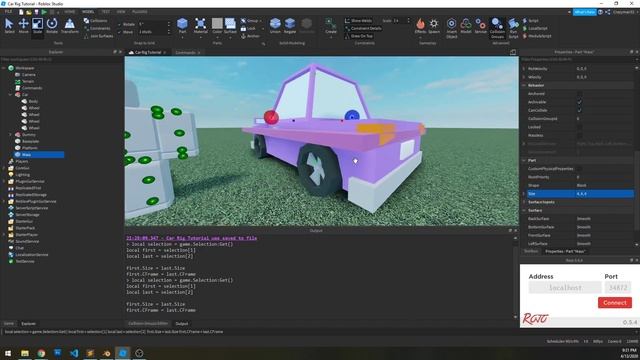Screen dimensions: 640x360
Task: Open the Collision Groups editor
Action: pos(497,28)
